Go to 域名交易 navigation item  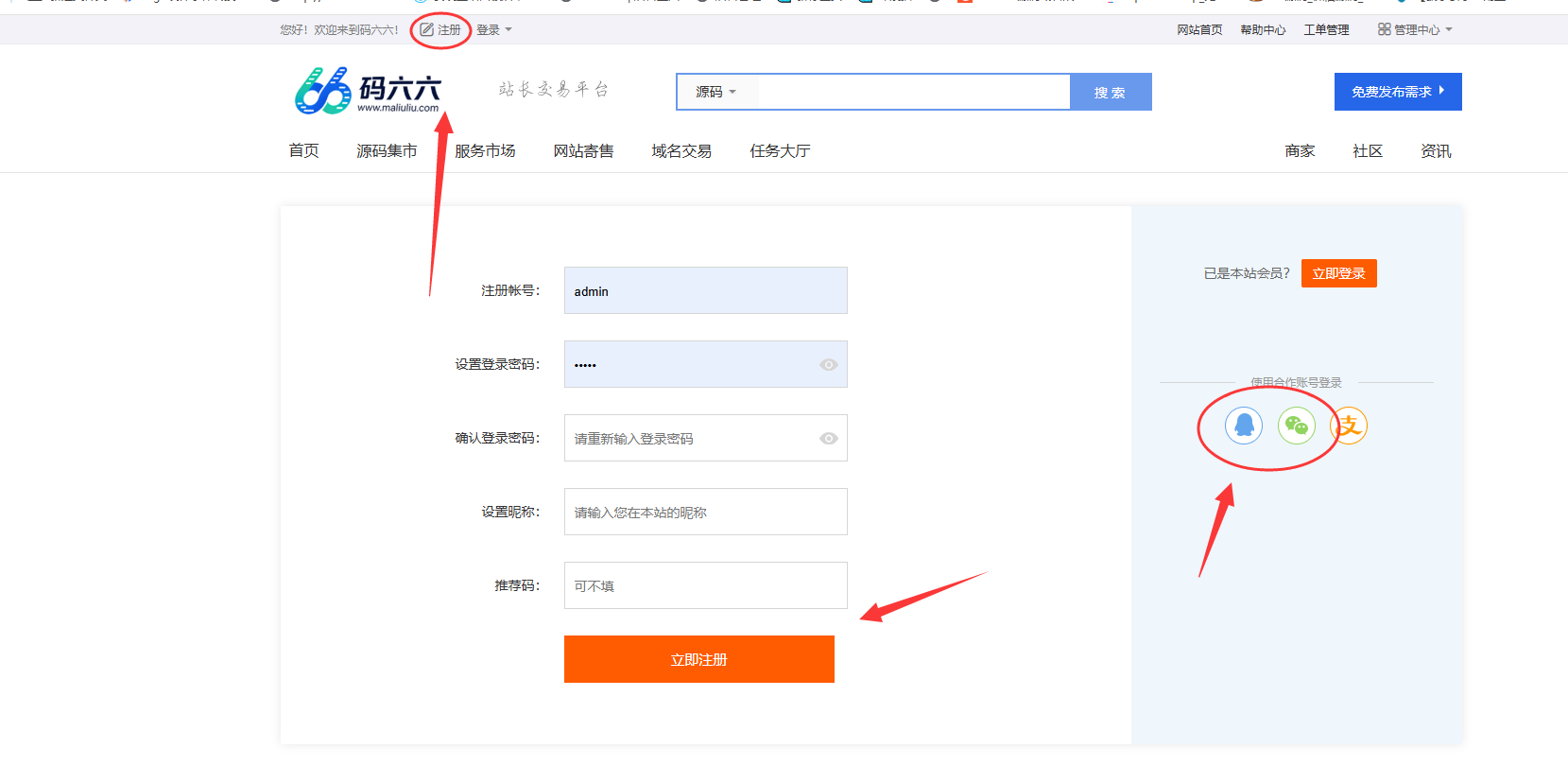[681, 151]
